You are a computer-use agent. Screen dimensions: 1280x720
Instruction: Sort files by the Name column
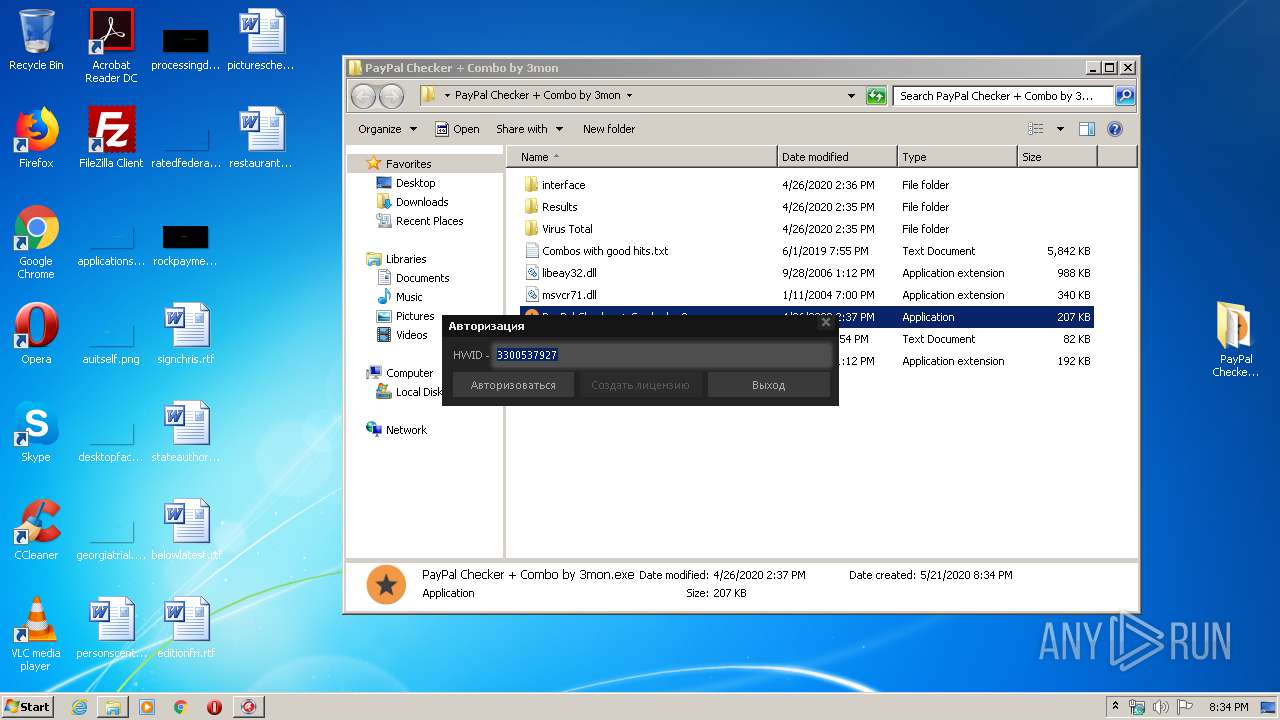click(642, 157)
